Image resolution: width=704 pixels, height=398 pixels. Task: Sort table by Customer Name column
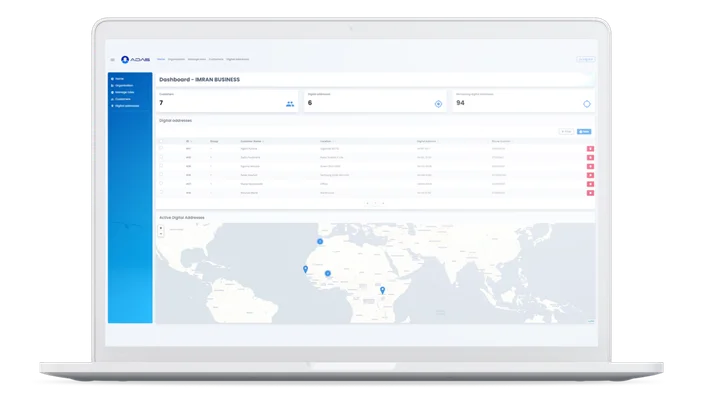pyautogui.click(x=252, y=141)
